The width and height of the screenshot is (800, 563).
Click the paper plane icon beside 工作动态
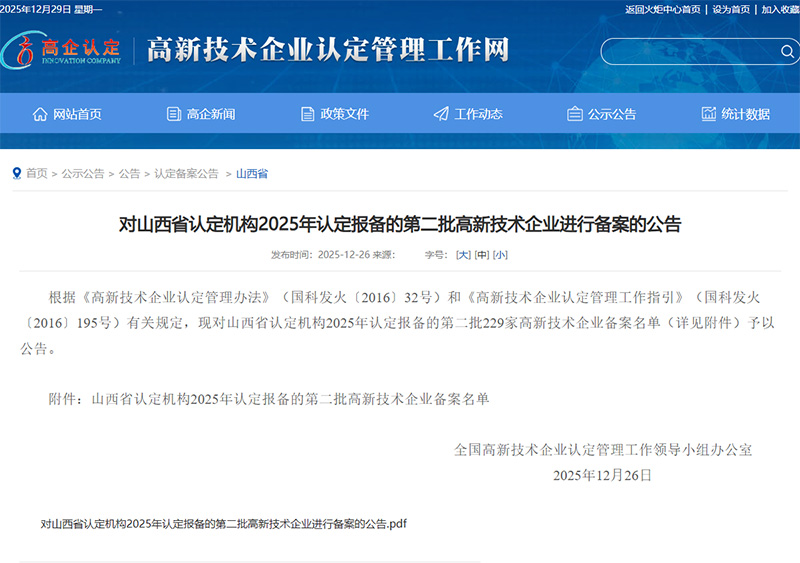point(441,114)
